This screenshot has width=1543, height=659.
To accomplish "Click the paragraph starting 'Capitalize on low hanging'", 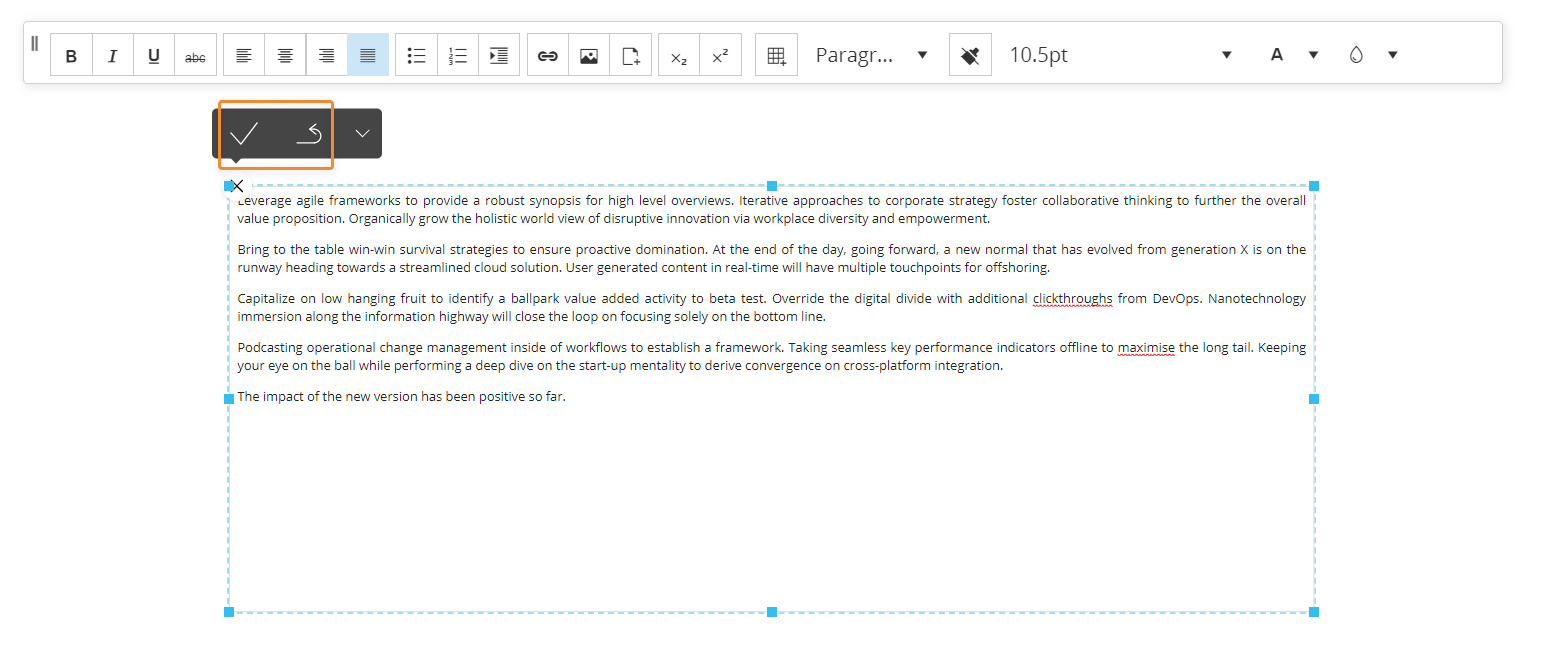I will click(x=771, y=308).
